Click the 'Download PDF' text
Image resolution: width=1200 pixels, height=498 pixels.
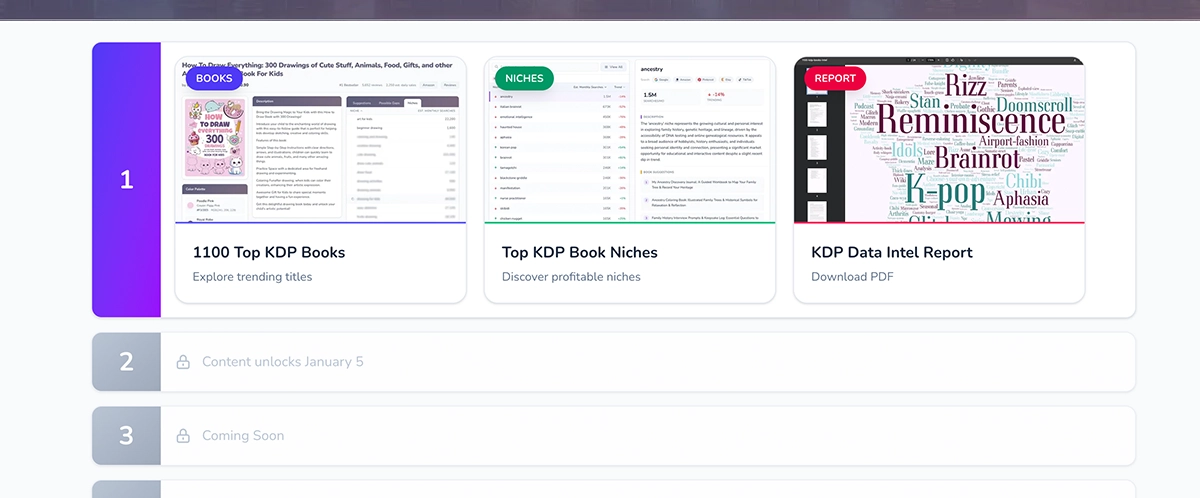[x=852, y=277]
